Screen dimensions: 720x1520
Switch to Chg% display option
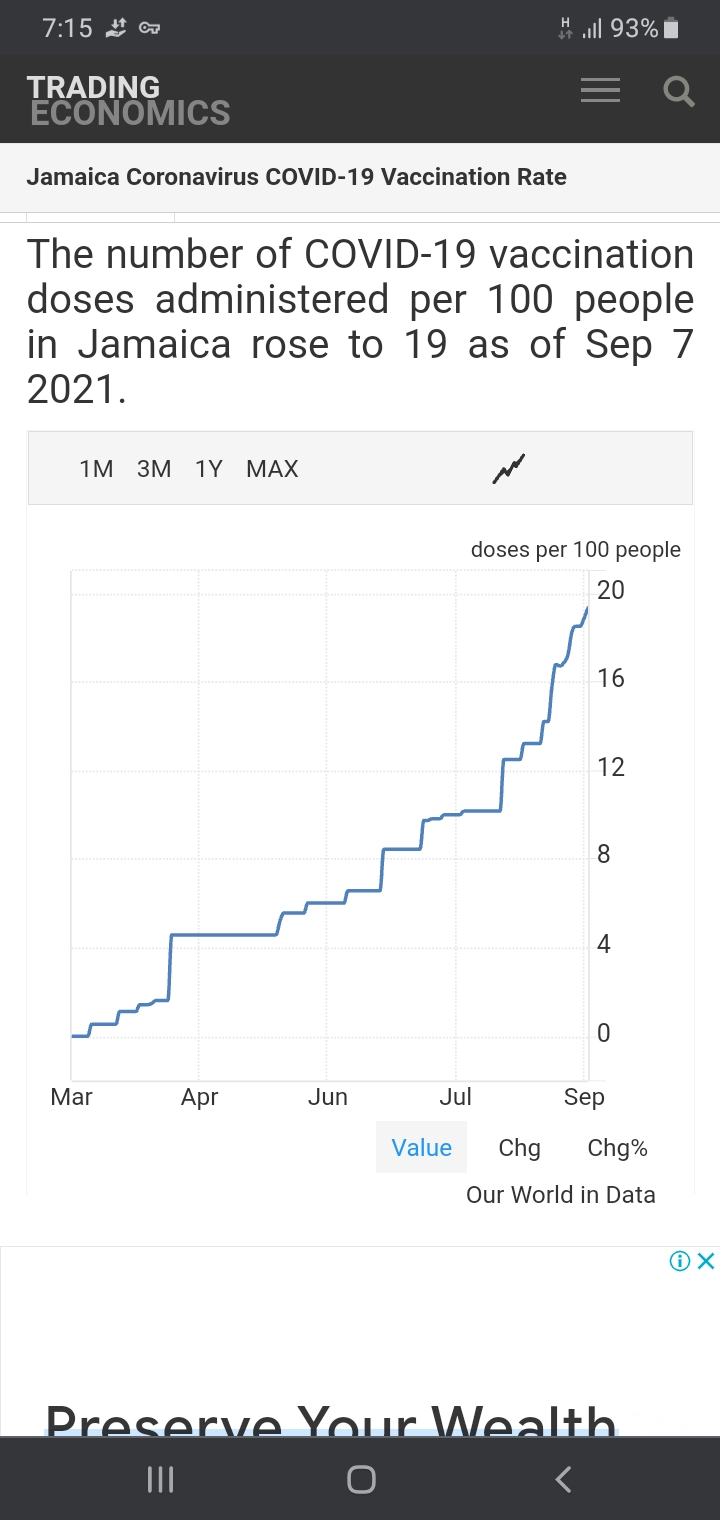[x=617, y=1147]
